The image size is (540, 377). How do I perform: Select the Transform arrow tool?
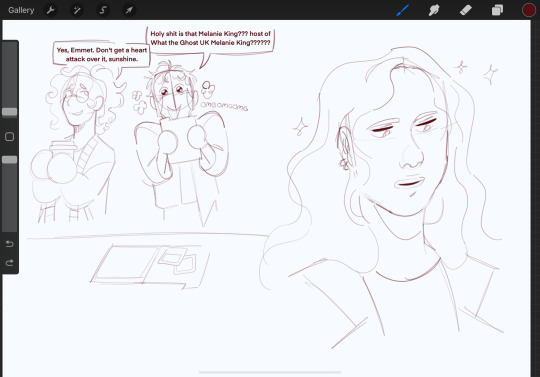[129, 10]
